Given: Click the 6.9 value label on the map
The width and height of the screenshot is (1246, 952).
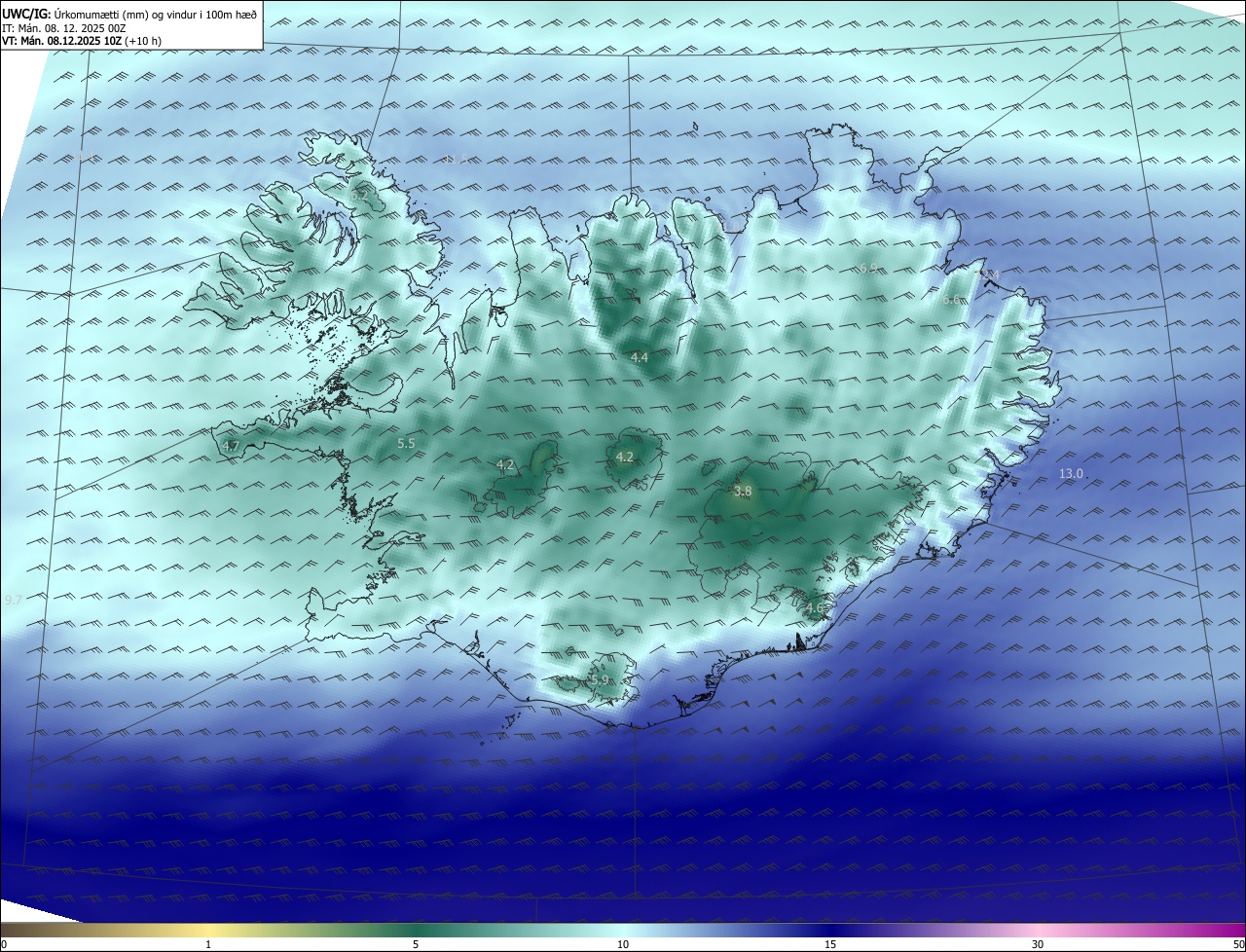Looking at the screenshot, I should coord(868,267).
